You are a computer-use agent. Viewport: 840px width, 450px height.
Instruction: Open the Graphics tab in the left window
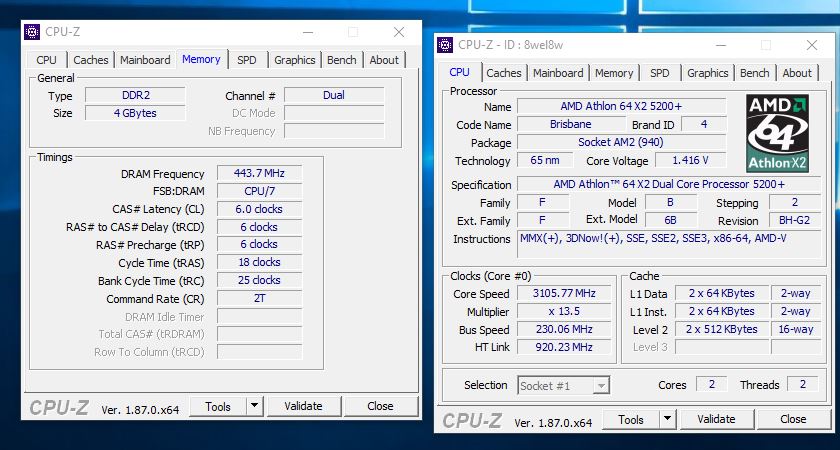[x=294, y=60]
